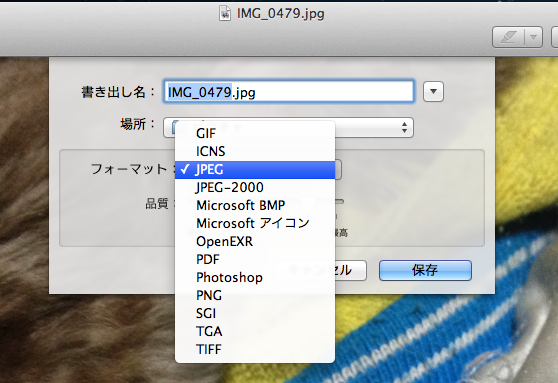Select SGI format entry
The width and height of the screenshot is (558, 383).
coord(255,313)
